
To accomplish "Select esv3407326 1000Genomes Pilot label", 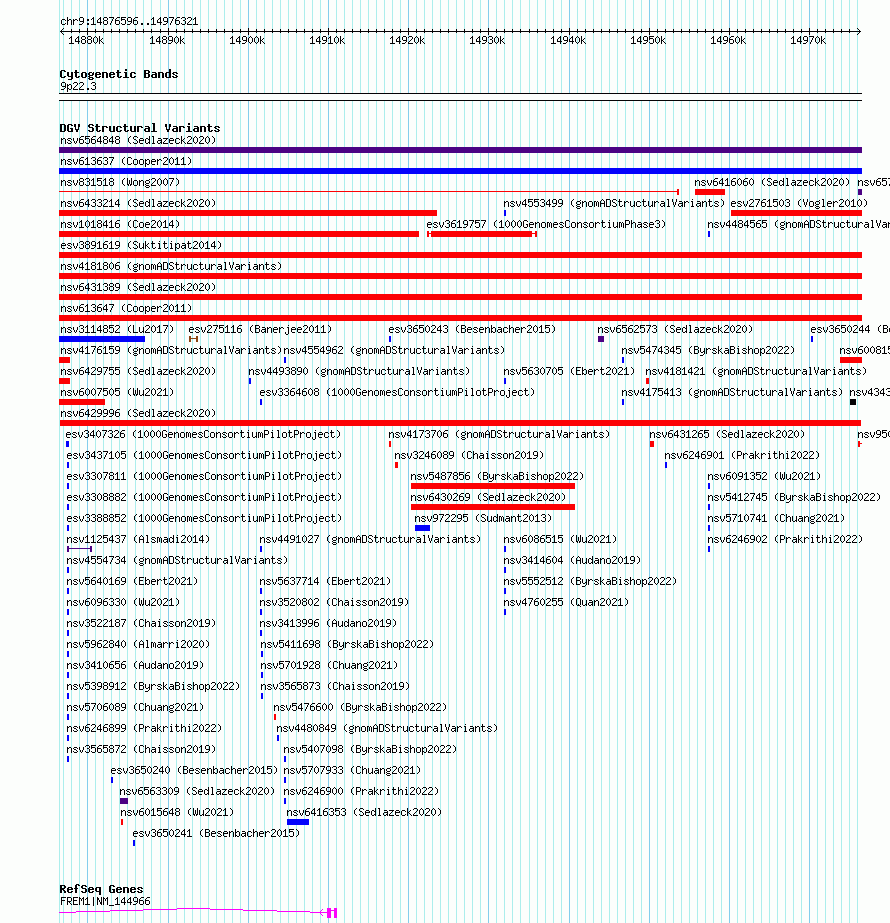I will click(203, 434).
